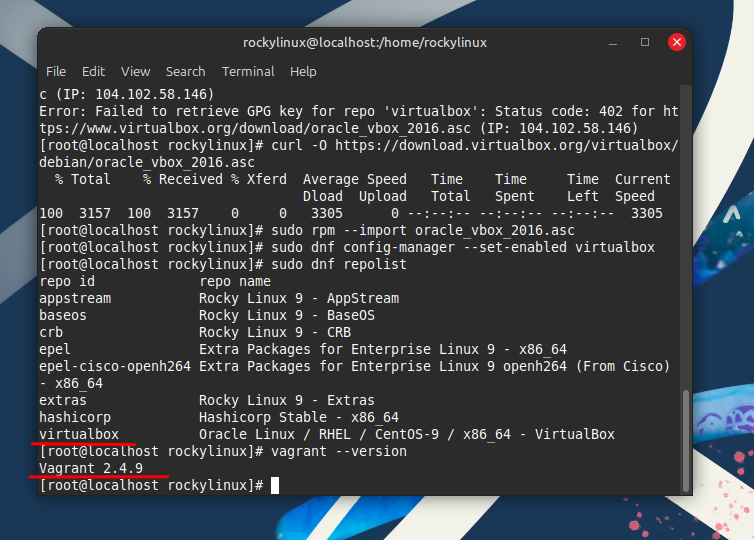The height and width of the screenshot is (540, 754).
Task: Close the terminal window with red X
Action: tap(677, 42)
